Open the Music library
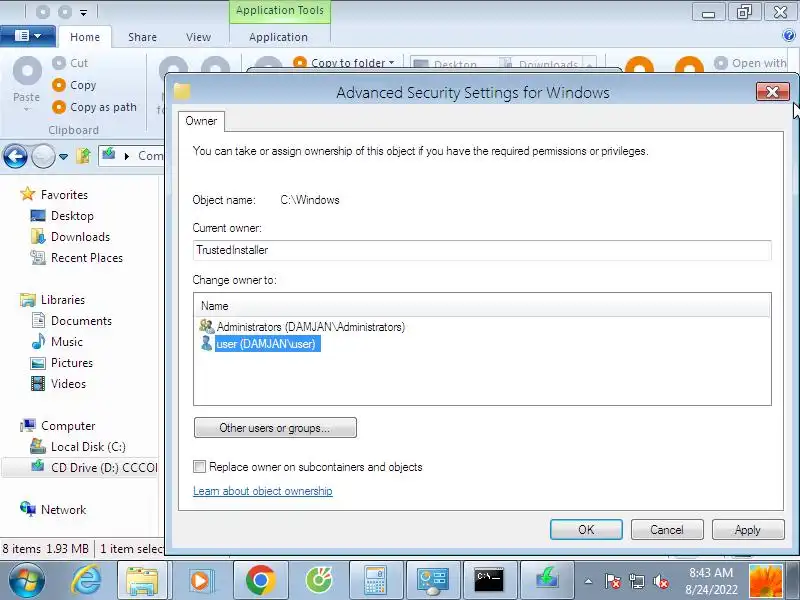800x600 pixels. [x=57, y=341]
